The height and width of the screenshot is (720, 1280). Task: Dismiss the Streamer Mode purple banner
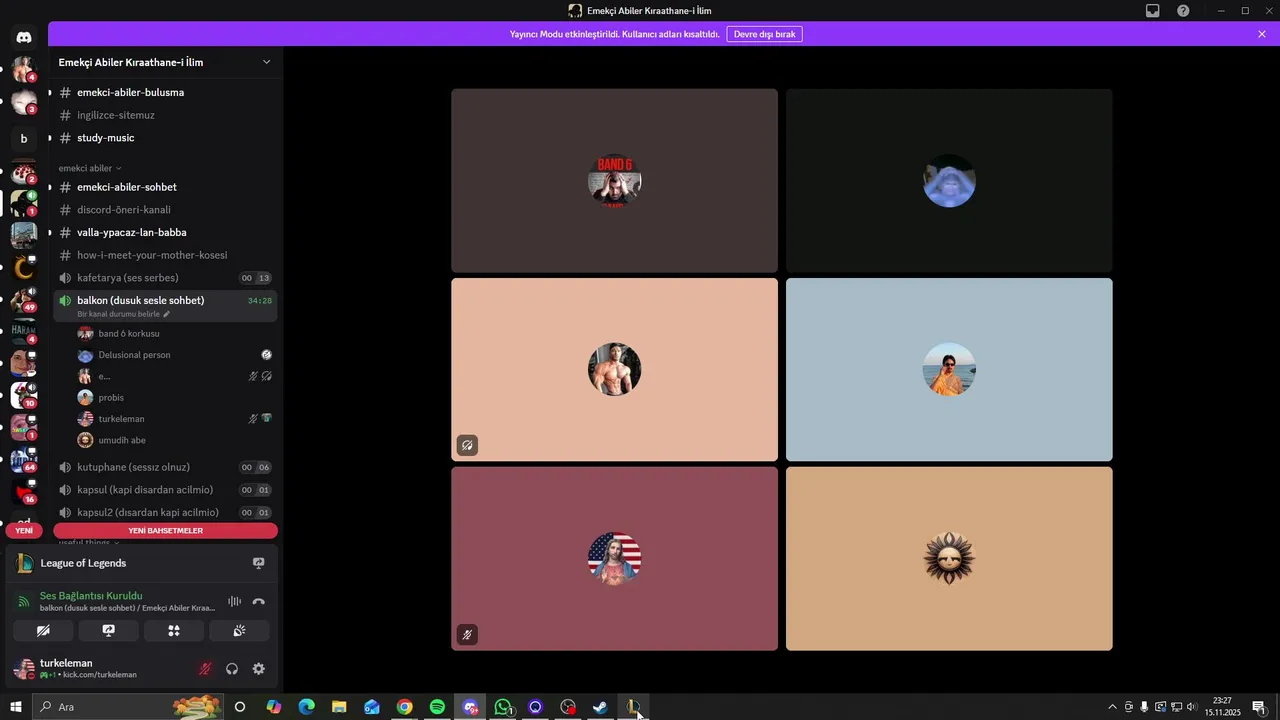[x=1262, y=34]
